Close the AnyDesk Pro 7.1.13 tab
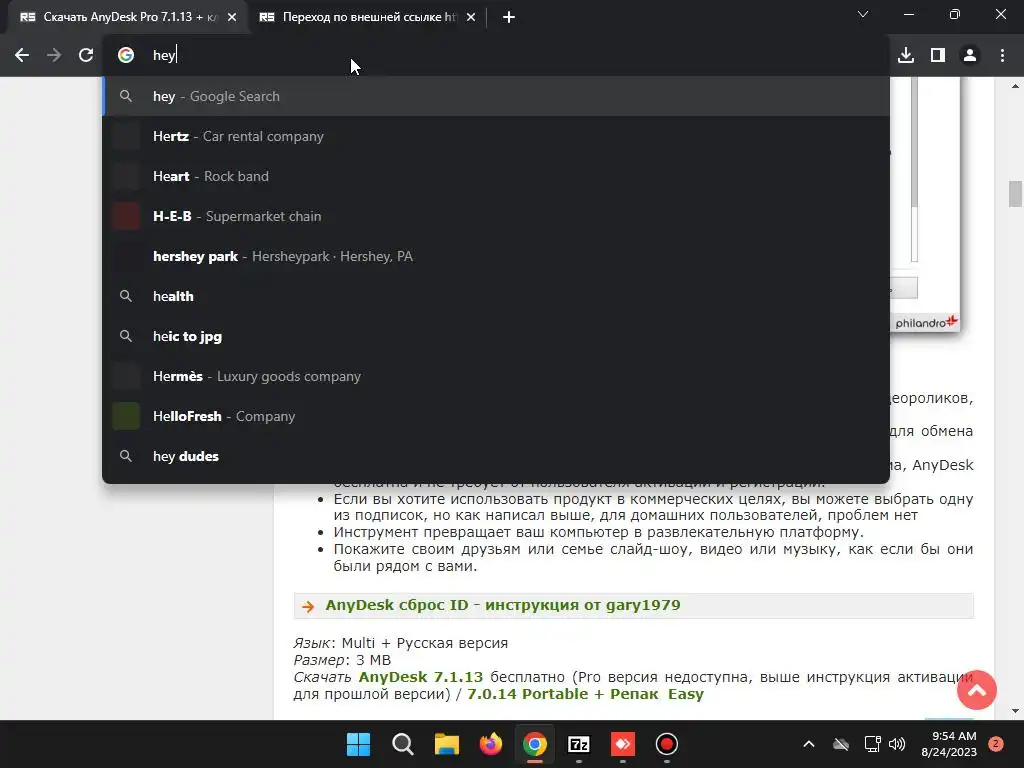1024x768 pixels. pos(232,18)
